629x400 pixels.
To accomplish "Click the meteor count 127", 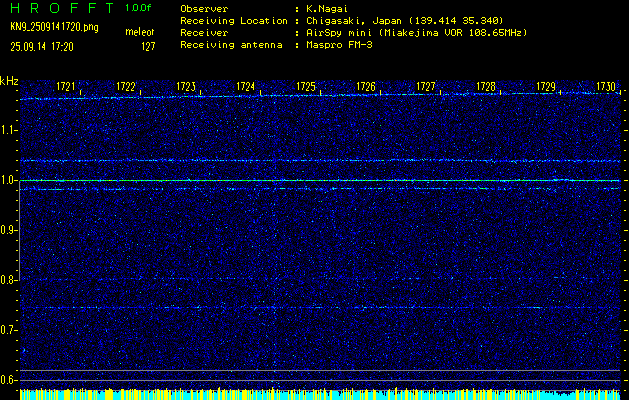I will point(148,47).
